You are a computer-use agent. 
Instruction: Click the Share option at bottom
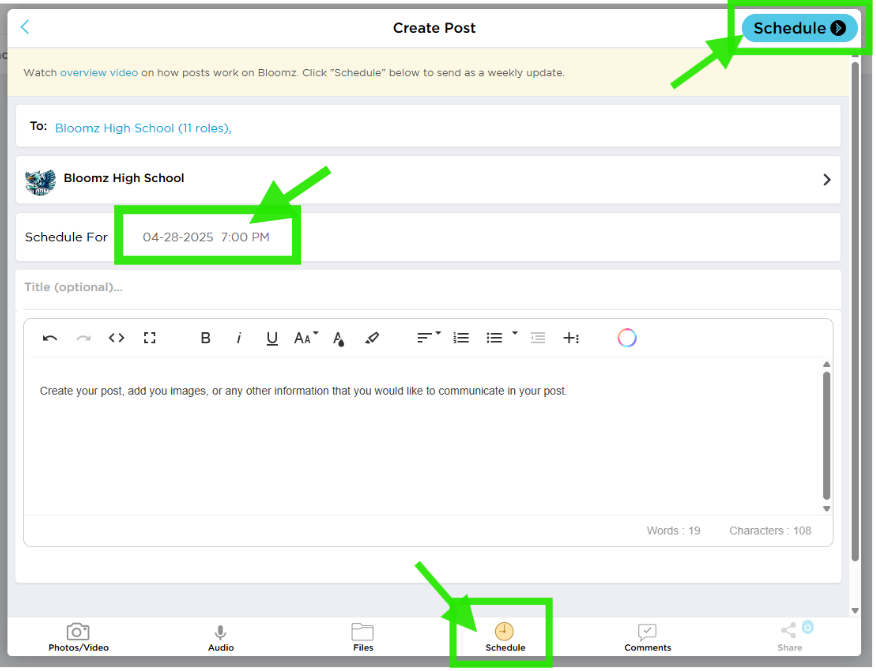(789, 638)
